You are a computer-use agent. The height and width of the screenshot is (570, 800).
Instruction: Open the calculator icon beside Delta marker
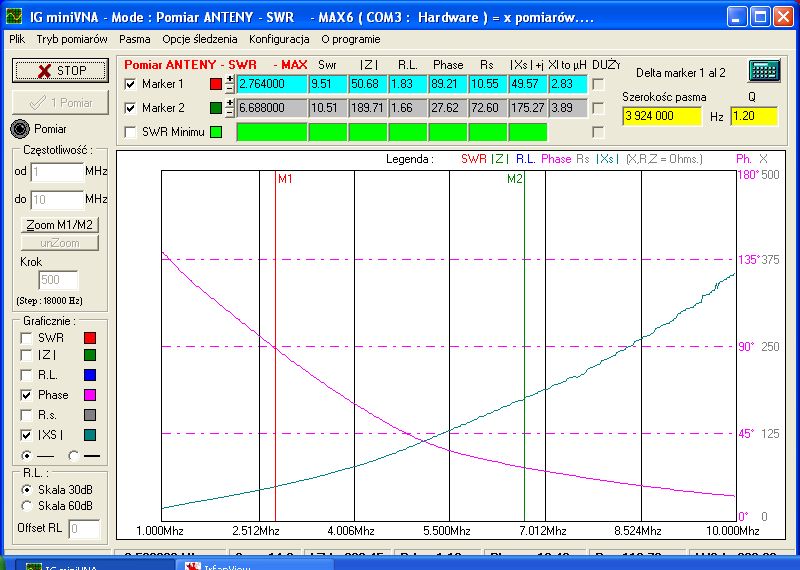[764, 71]
